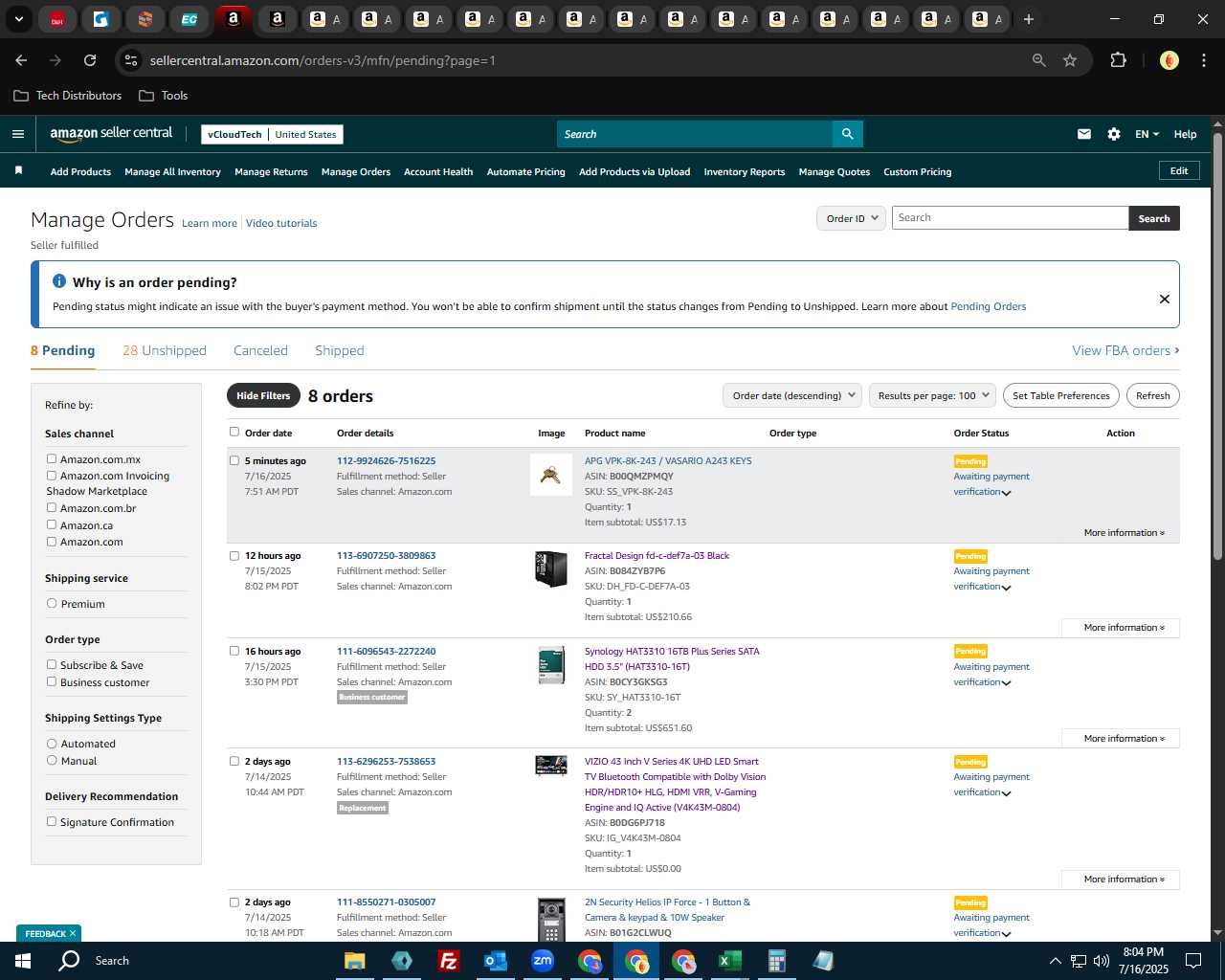Click Set Table Preferences button
The image size is (1225, 980).
pyautogui.click(x=1061, y=395)
